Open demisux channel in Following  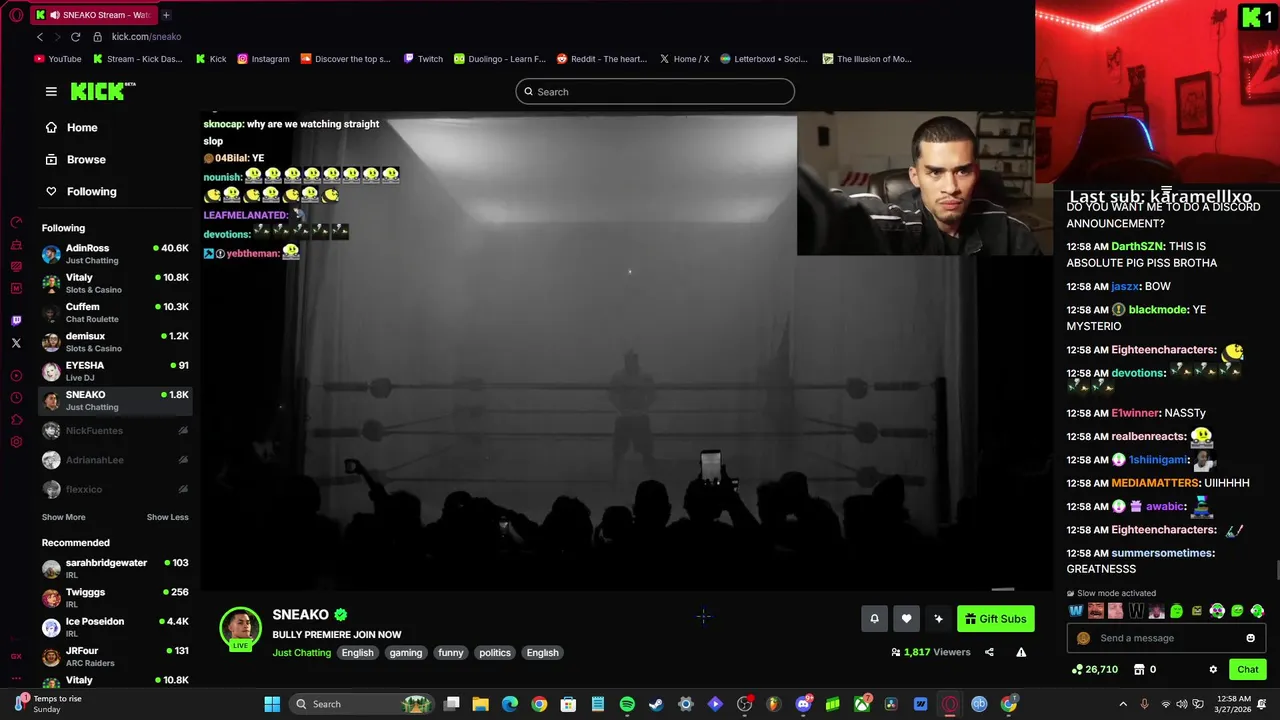tap(115, 342)
